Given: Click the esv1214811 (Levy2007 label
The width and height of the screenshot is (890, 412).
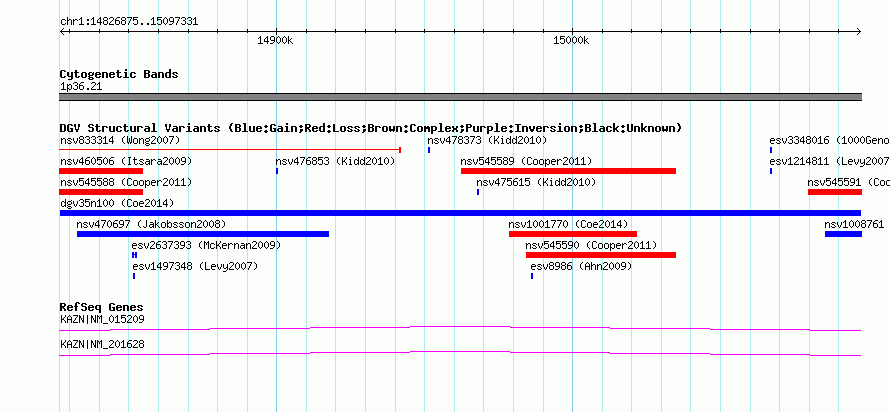Looking at the screenshot, I should 829,162.
